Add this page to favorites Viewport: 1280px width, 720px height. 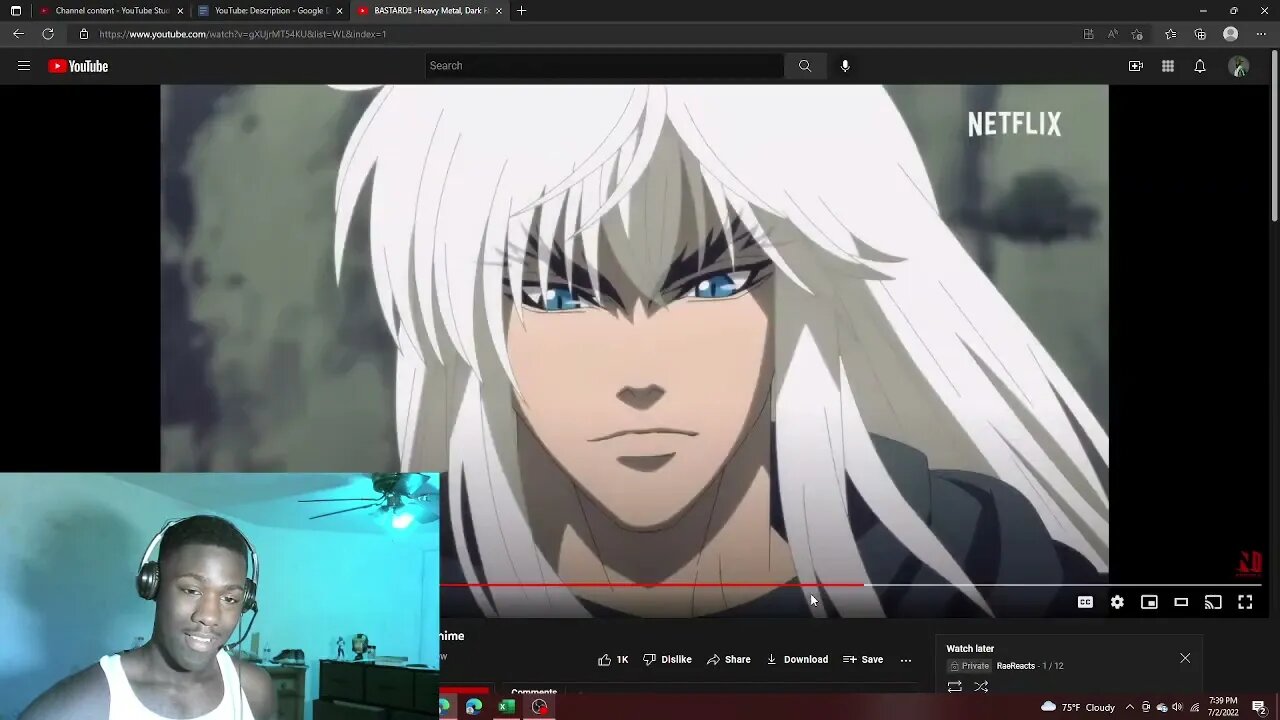(1137, 34)
